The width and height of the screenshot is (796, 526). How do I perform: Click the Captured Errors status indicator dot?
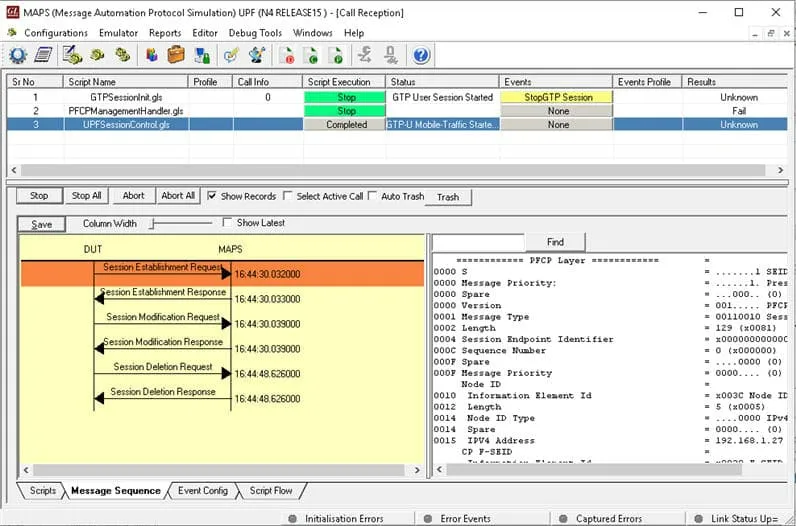[563, 518]
